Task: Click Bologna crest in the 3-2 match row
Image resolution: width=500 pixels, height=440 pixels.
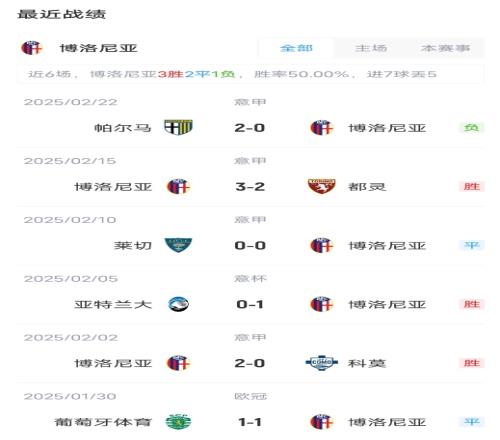Action: pos(178,186)
